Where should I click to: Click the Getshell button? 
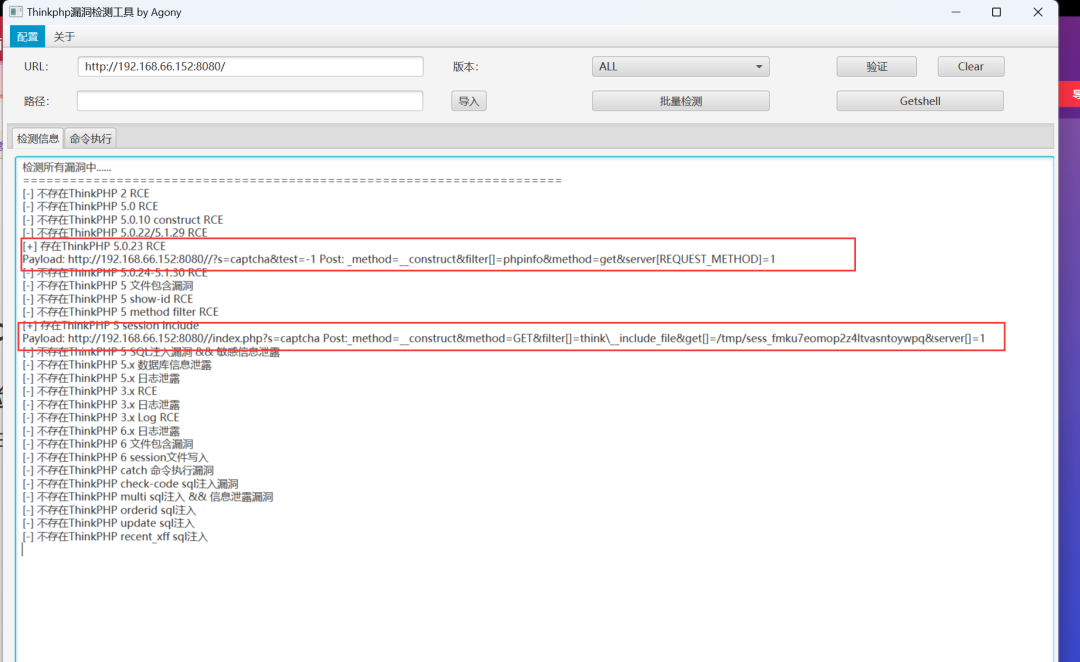coord(920,101)
